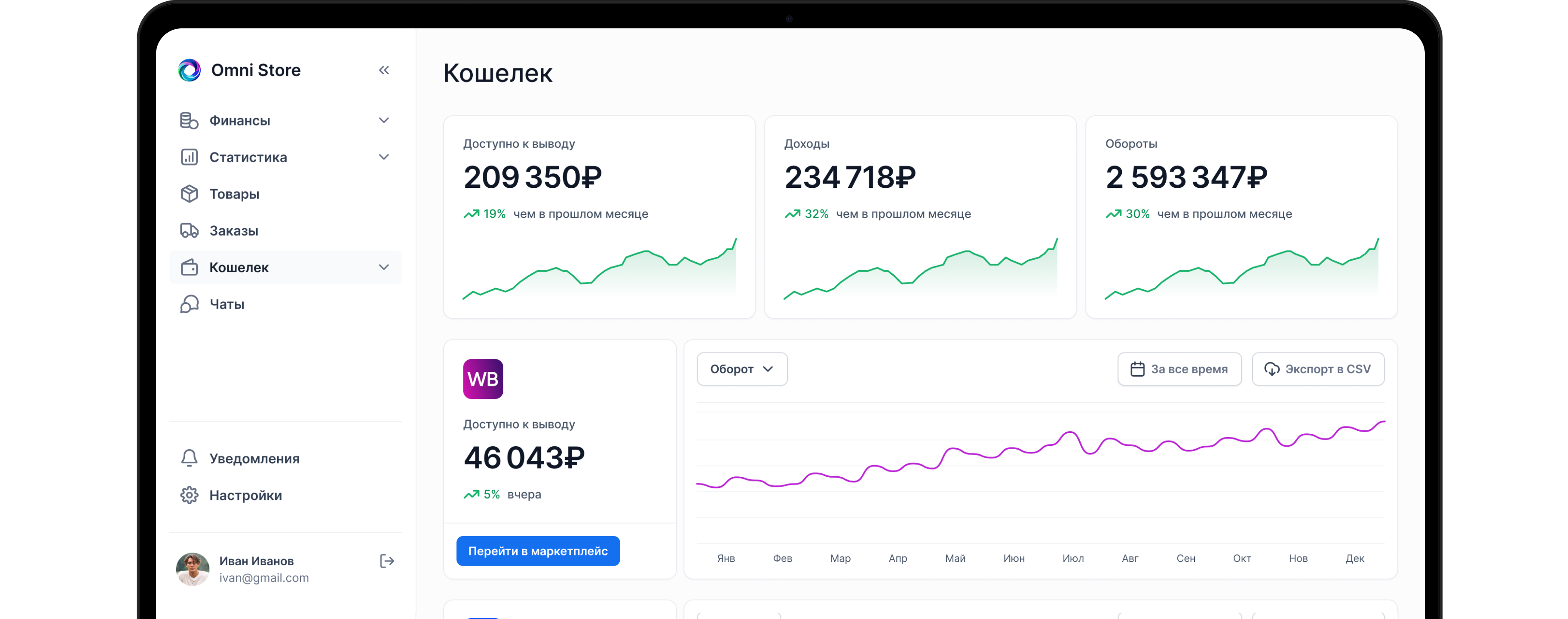Log out using the exit icon
Screen dimensions: 1568x619
[387, 561]
